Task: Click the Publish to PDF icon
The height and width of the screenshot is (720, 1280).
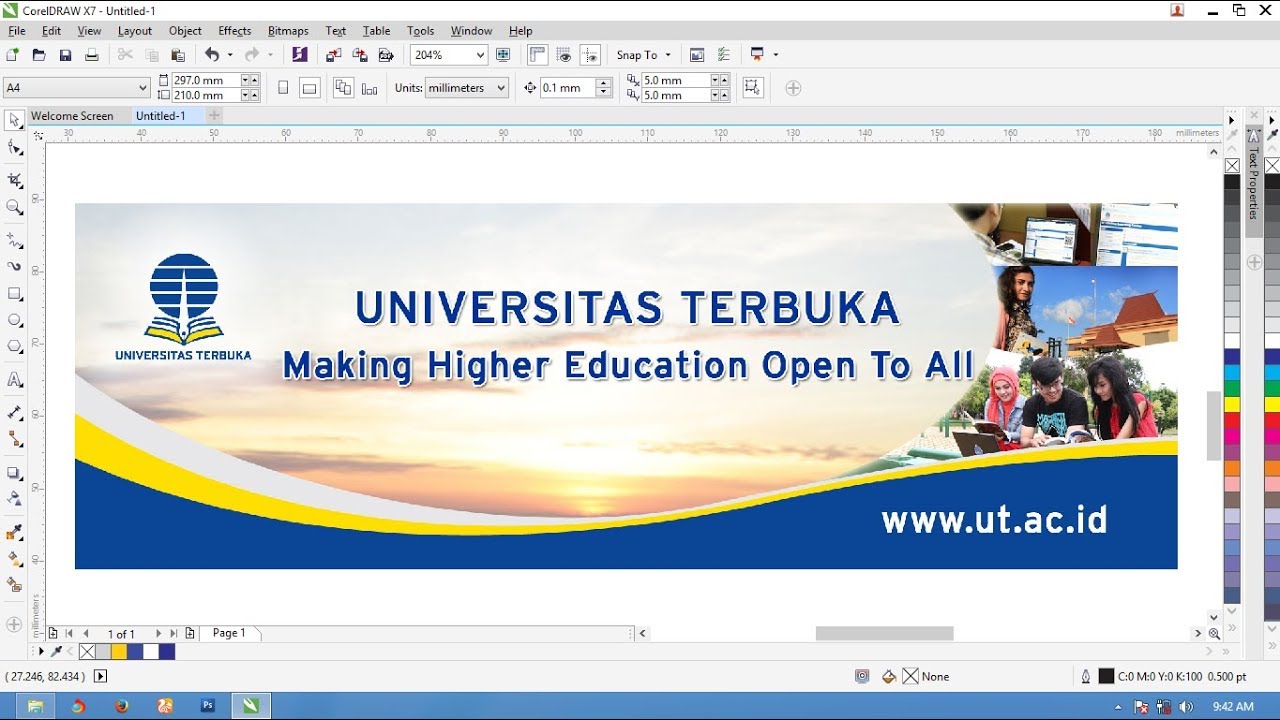Action: pos(385,55)
